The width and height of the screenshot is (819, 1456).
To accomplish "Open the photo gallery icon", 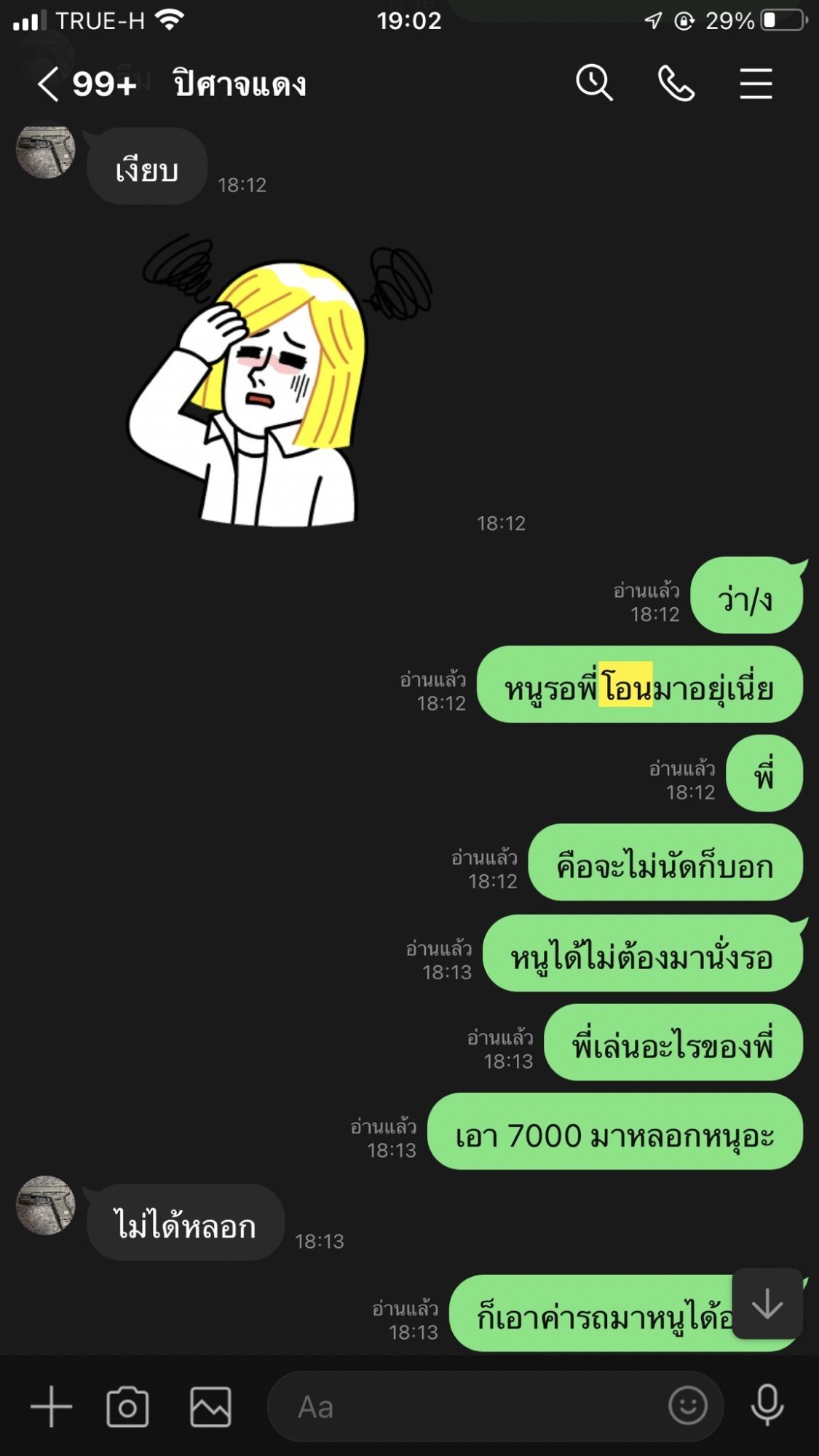I will [x=210, y=1406].
